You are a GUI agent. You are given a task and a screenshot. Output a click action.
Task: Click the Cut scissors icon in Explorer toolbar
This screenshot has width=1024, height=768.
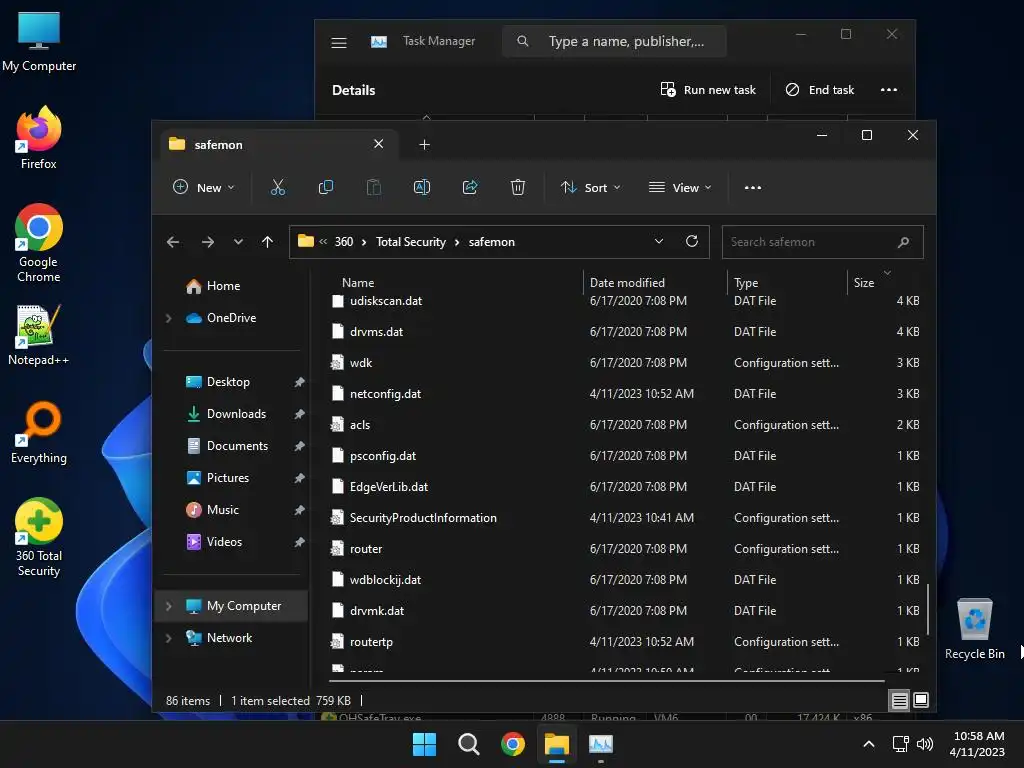pos(278,187)
